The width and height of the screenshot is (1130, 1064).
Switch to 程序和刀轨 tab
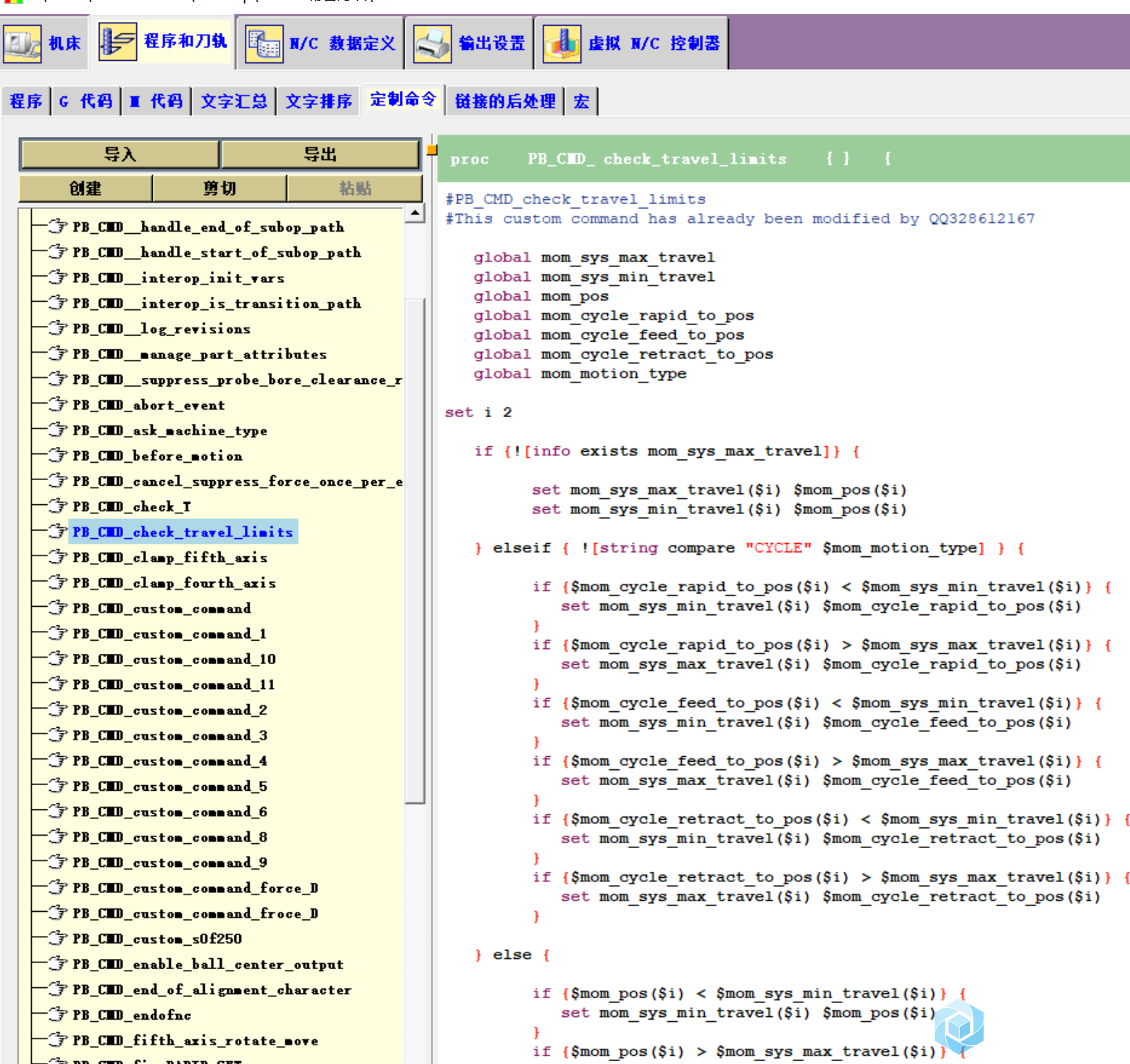(163, 42)
